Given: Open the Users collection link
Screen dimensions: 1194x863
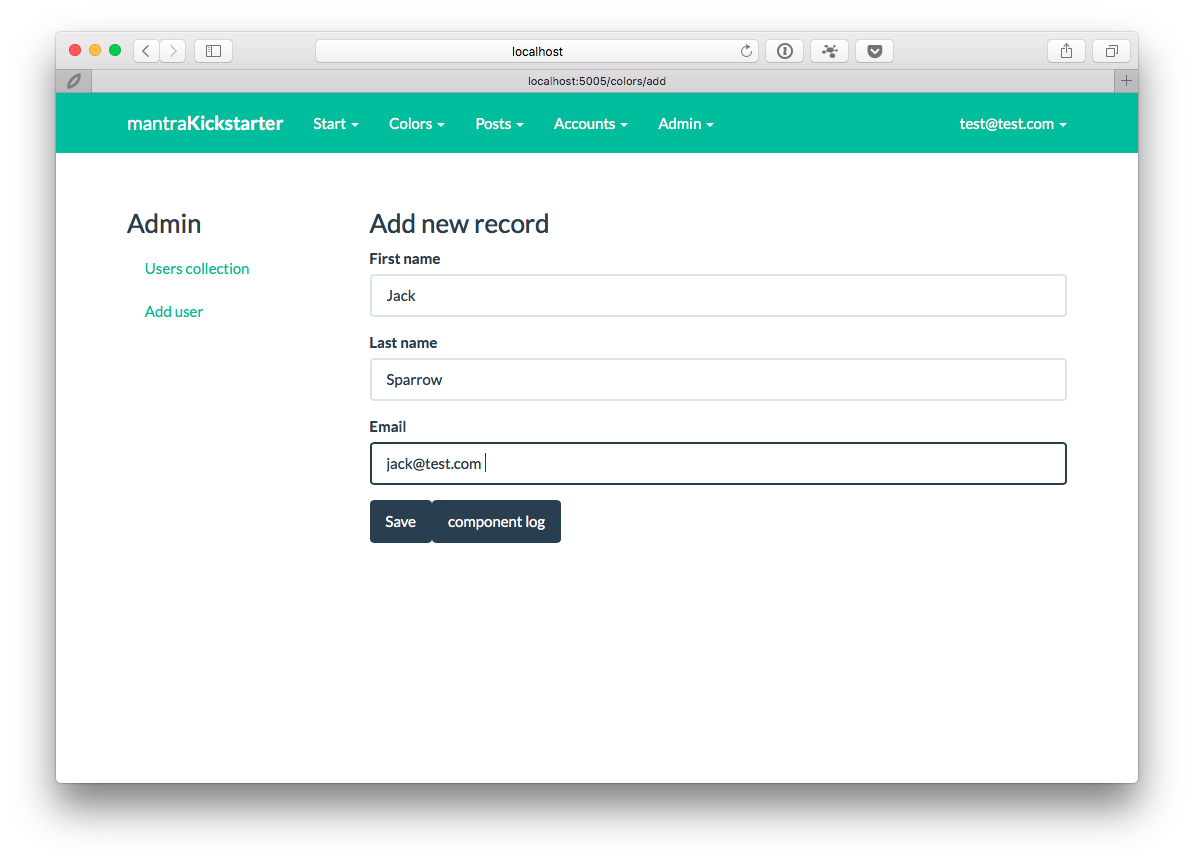Looking at the screenshot, I should tap(197, 269).
